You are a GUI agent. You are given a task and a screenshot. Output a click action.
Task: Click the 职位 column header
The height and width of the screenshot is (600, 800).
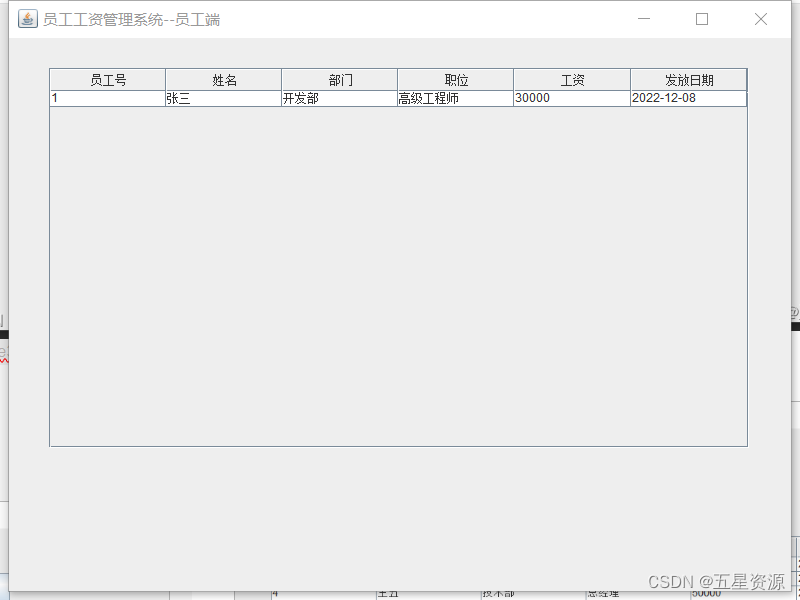coord(455,79)
